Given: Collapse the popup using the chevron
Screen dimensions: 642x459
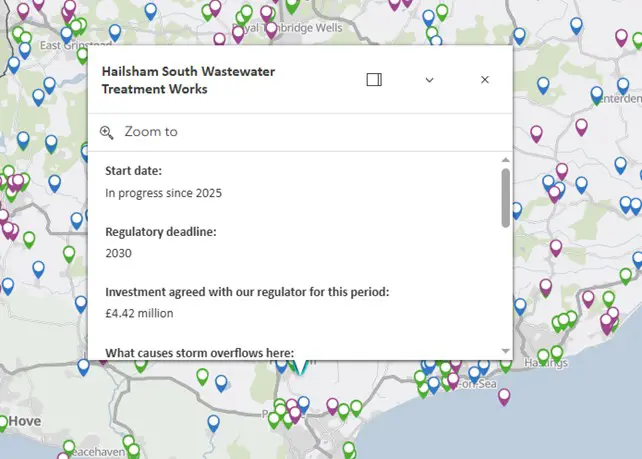Looking at the screenshot, I should tap(429, 80).
